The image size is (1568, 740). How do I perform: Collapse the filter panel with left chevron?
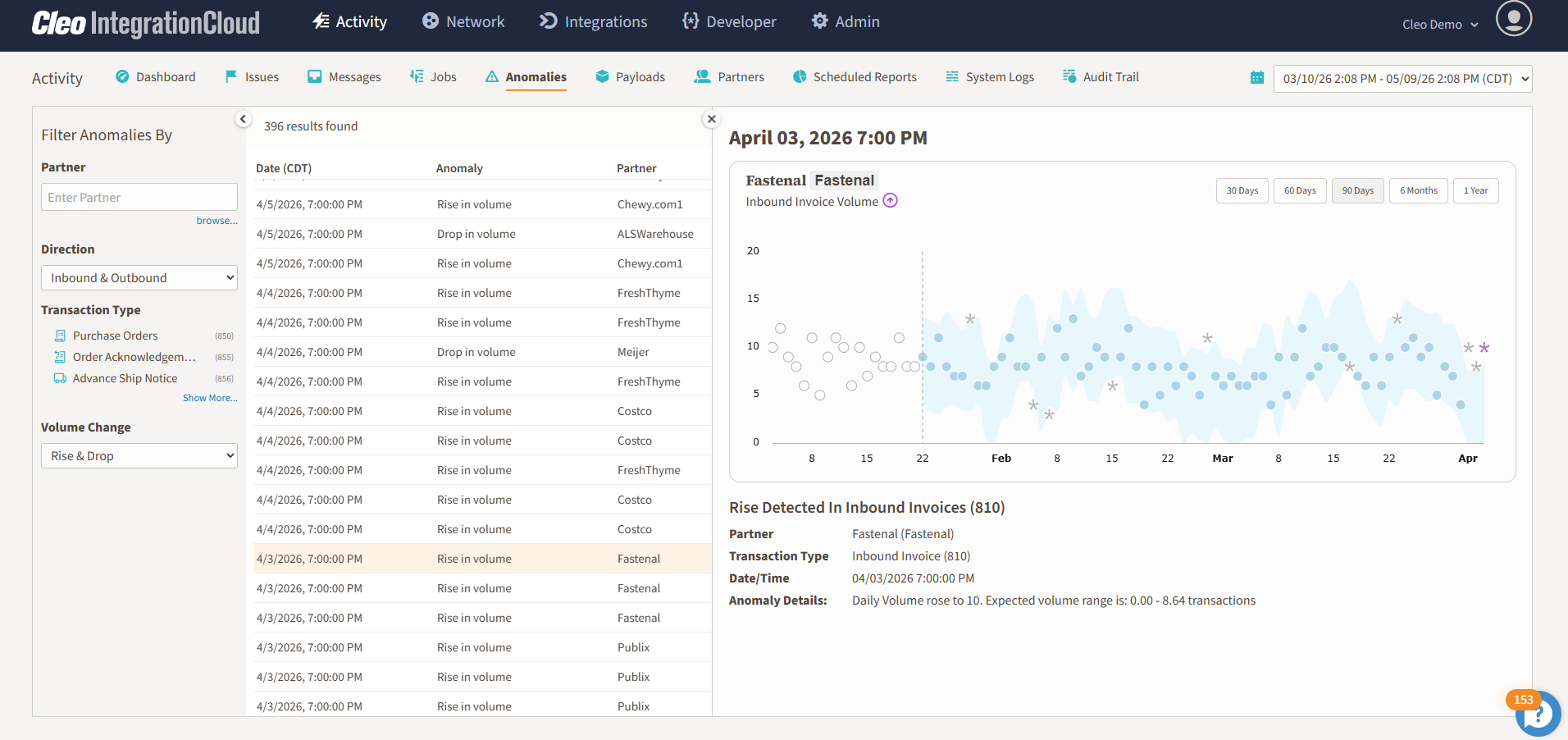click(x=243, y=119)
